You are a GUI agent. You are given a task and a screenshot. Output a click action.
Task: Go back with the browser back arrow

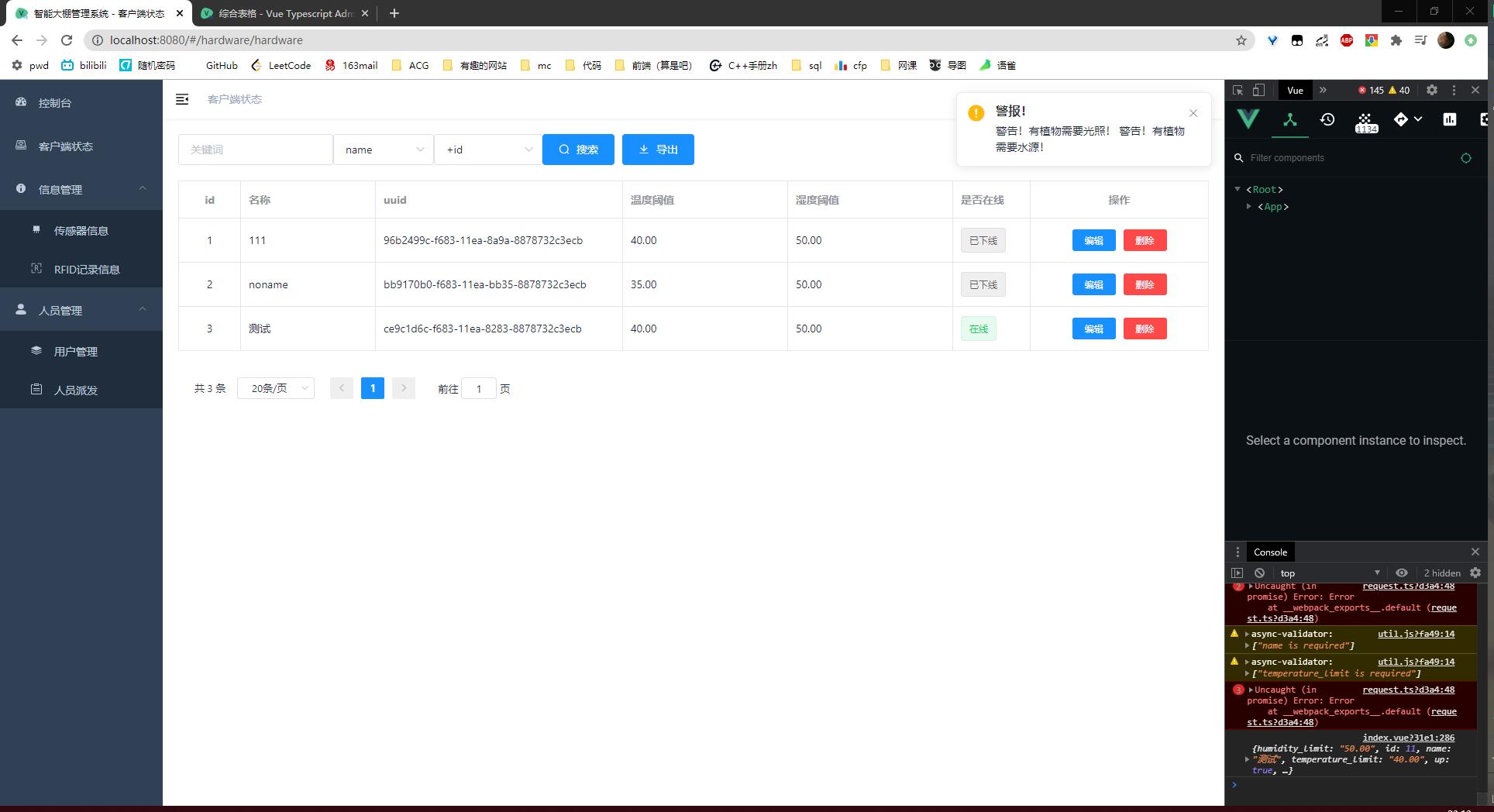pyautogui.click(x=17, y=40)
